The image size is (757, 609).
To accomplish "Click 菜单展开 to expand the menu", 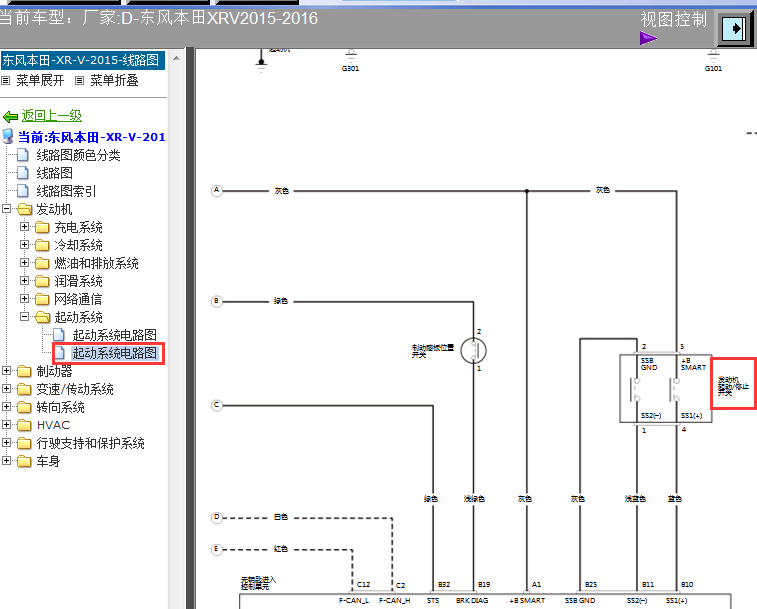I will (40, 80).
